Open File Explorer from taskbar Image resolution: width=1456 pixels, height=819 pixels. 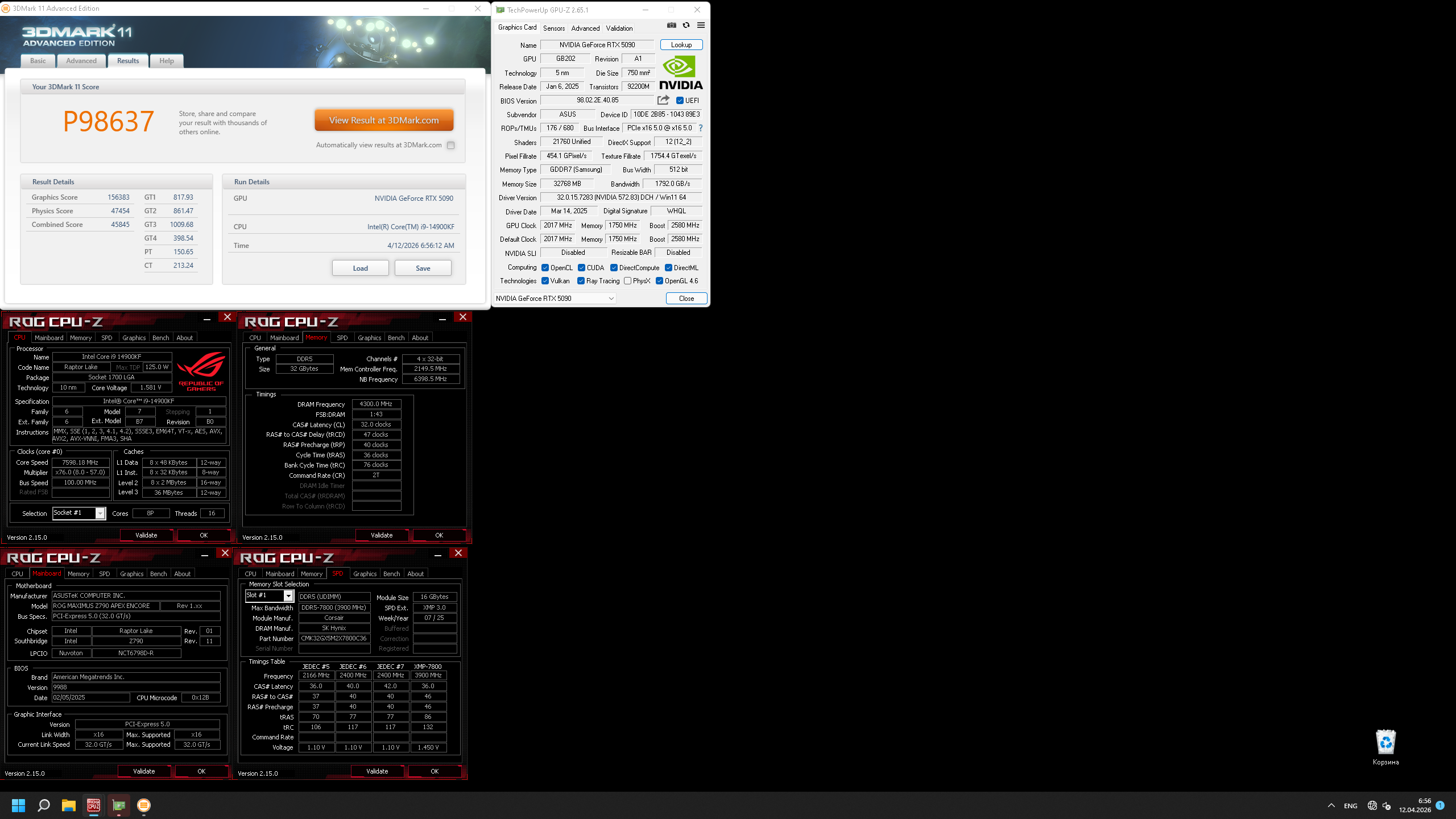coord(69,805)
